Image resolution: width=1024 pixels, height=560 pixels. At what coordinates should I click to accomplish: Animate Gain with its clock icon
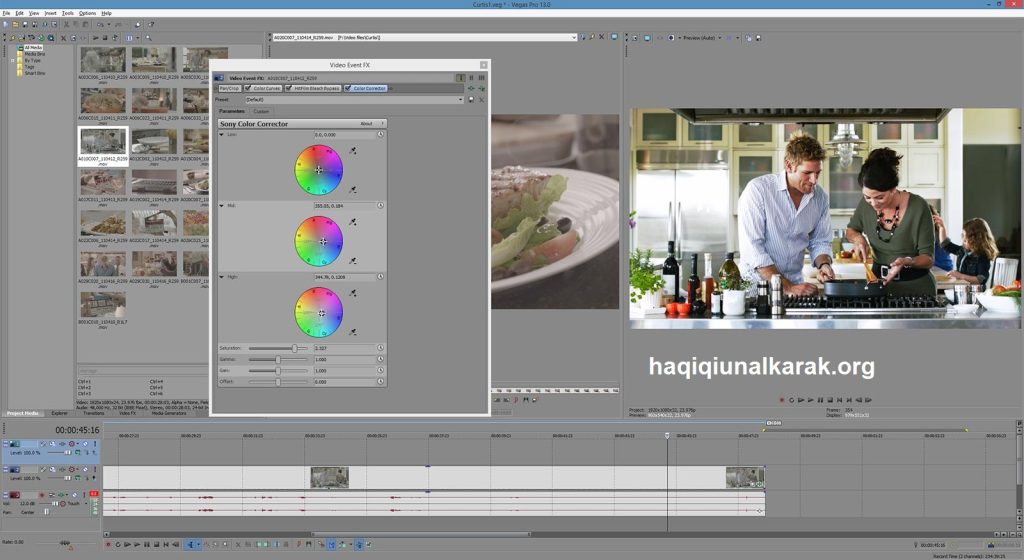380,370
